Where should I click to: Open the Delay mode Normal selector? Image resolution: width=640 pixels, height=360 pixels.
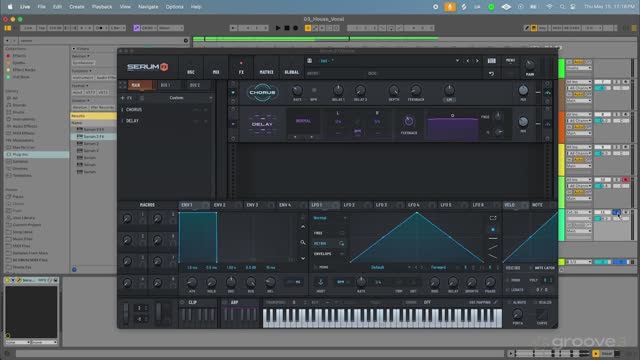coord(303,121)
